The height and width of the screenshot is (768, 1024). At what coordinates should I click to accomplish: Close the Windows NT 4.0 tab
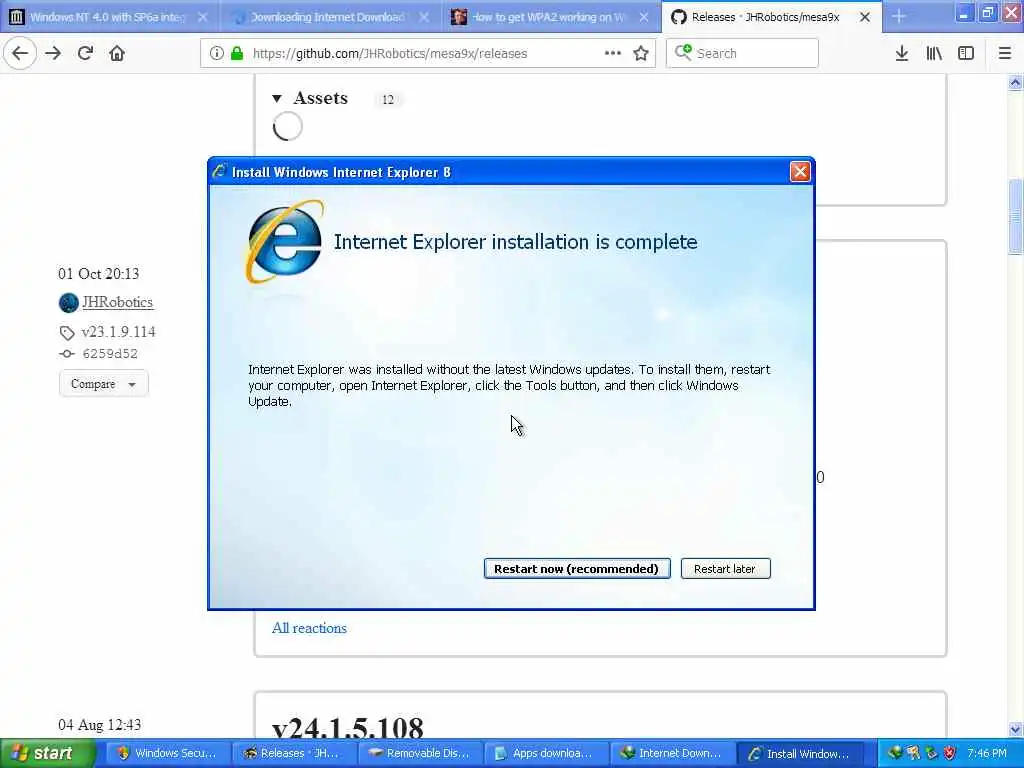pos(202,17)
